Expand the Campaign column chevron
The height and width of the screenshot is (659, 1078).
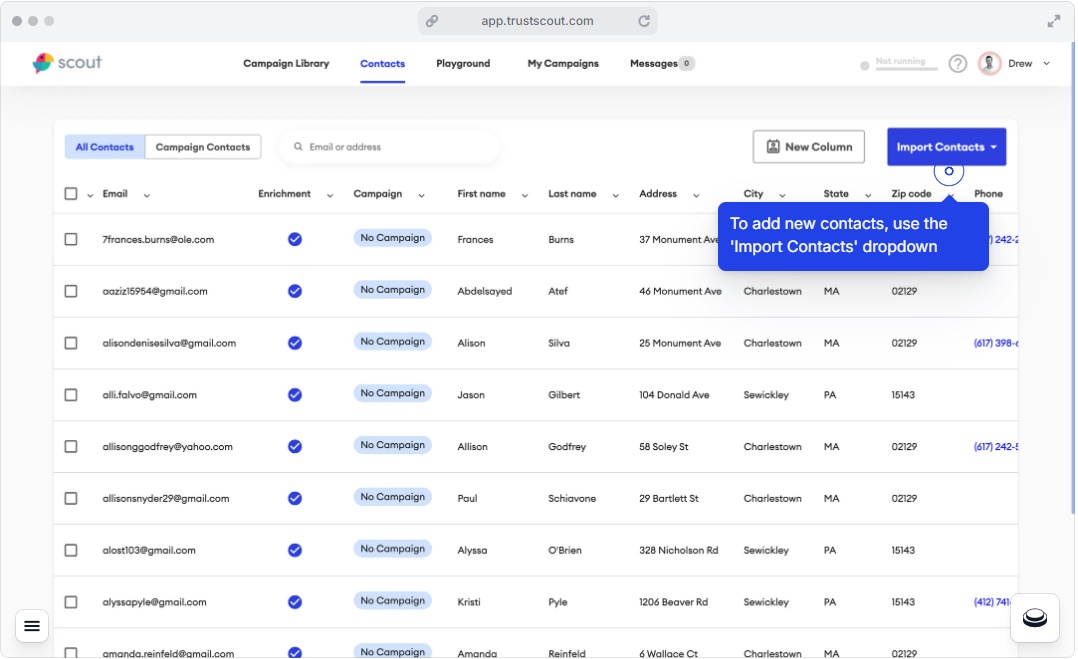point(421,196)
